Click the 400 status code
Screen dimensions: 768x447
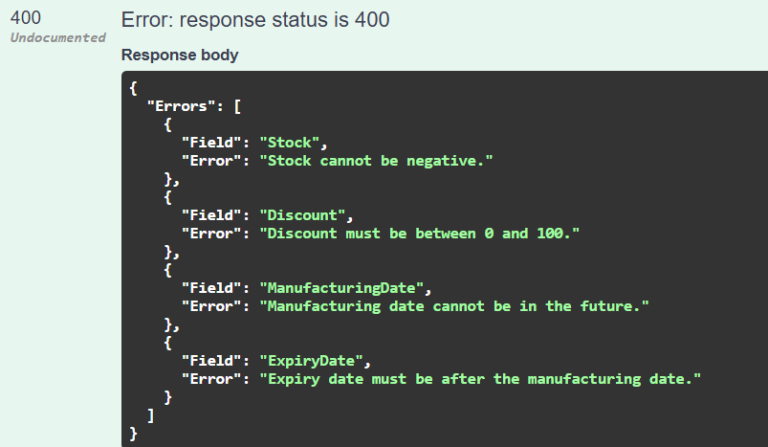(x=25, y=18)
